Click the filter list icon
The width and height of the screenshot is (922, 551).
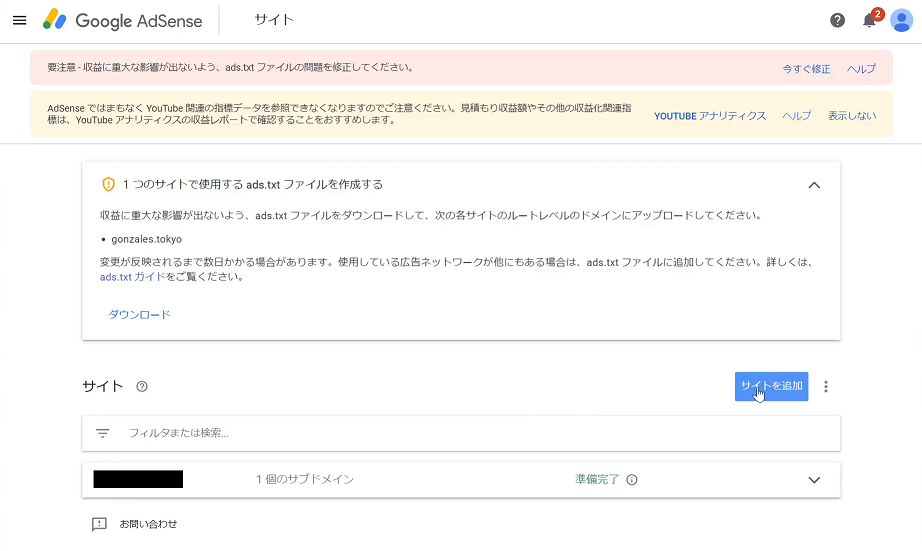(x=103, y=433)
